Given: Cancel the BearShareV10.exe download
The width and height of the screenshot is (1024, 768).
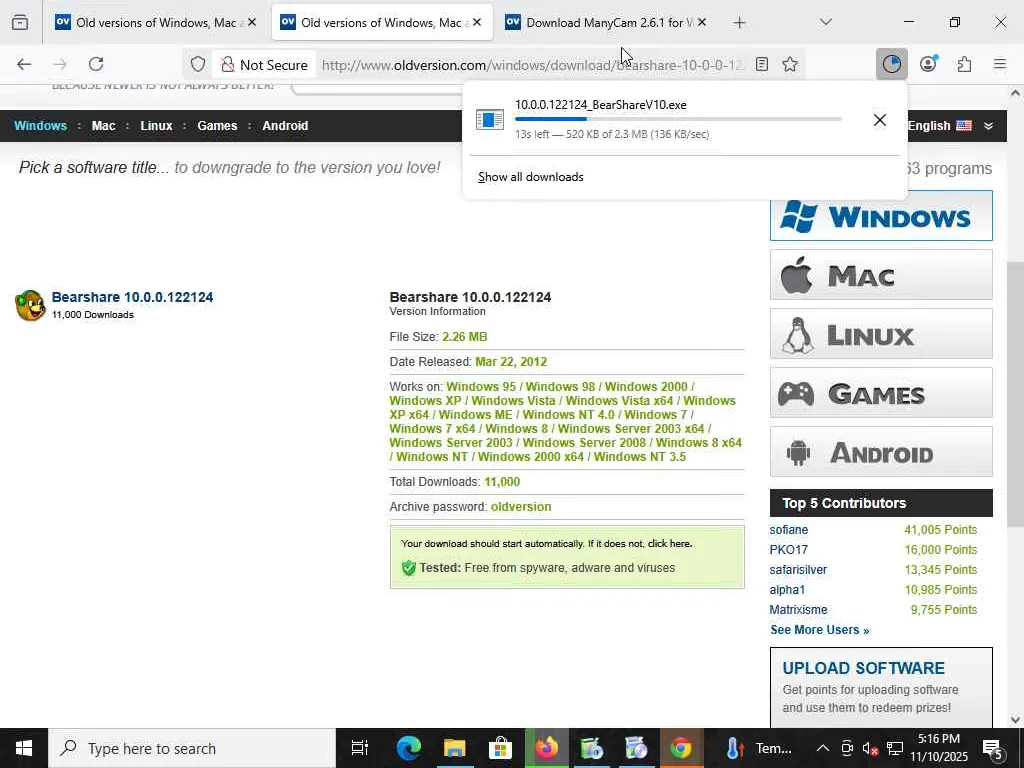Looking at the screenshot, I should tap(880, 120).
